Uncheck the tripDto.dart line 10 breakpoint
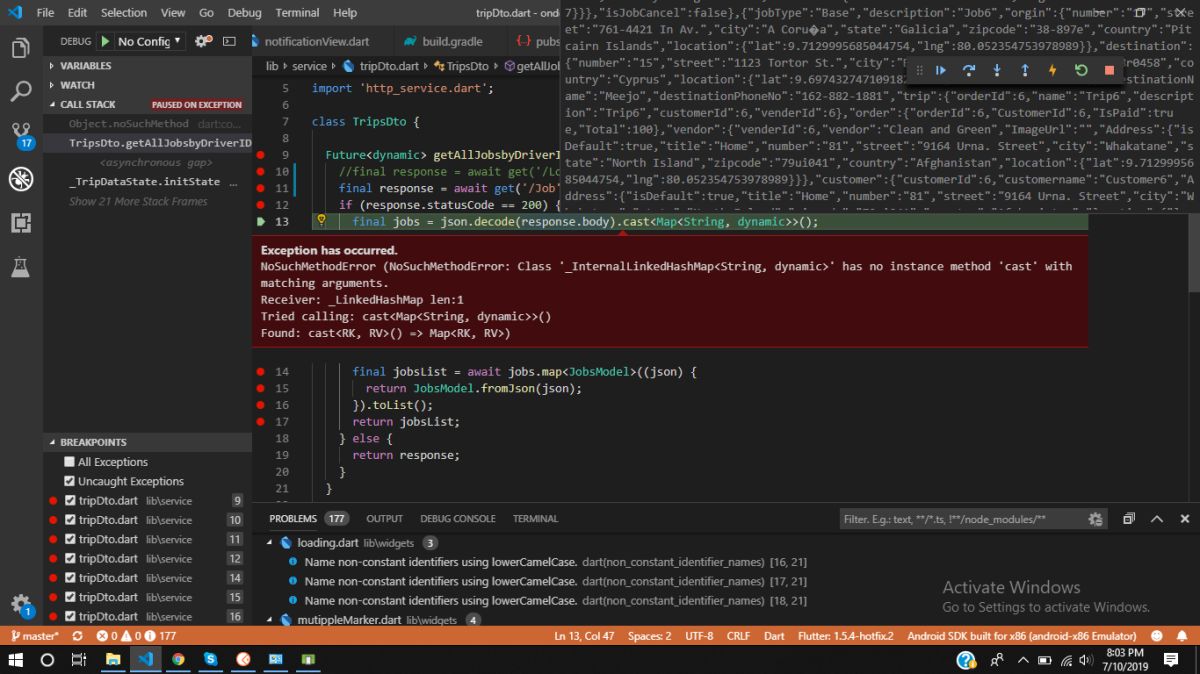The image size is (1200, 674). 70,520
